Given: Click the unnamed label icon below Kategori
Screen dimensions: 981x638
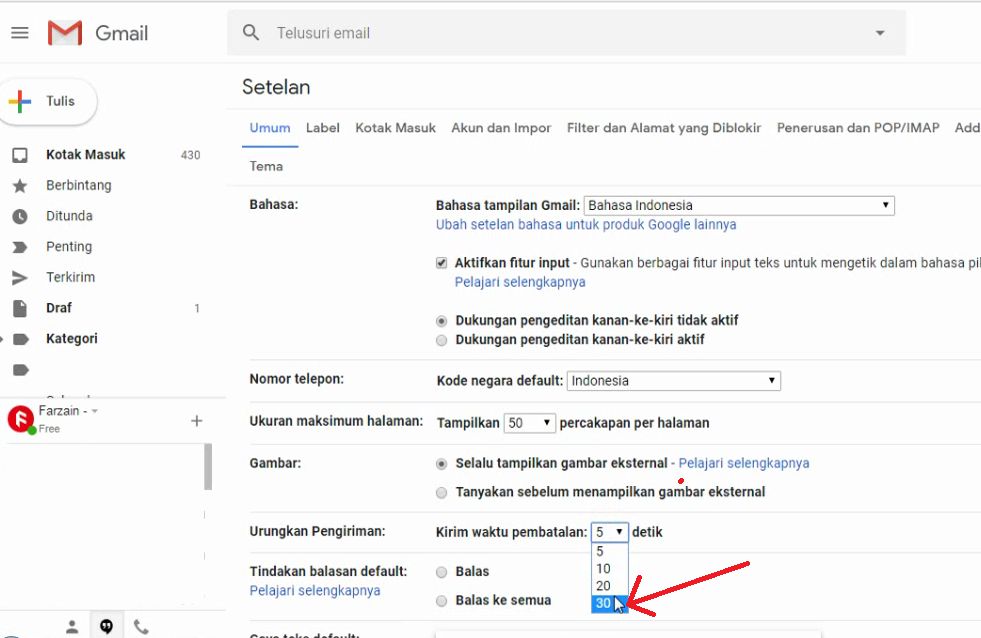Looking at the screenshot, I should (21, 370).
